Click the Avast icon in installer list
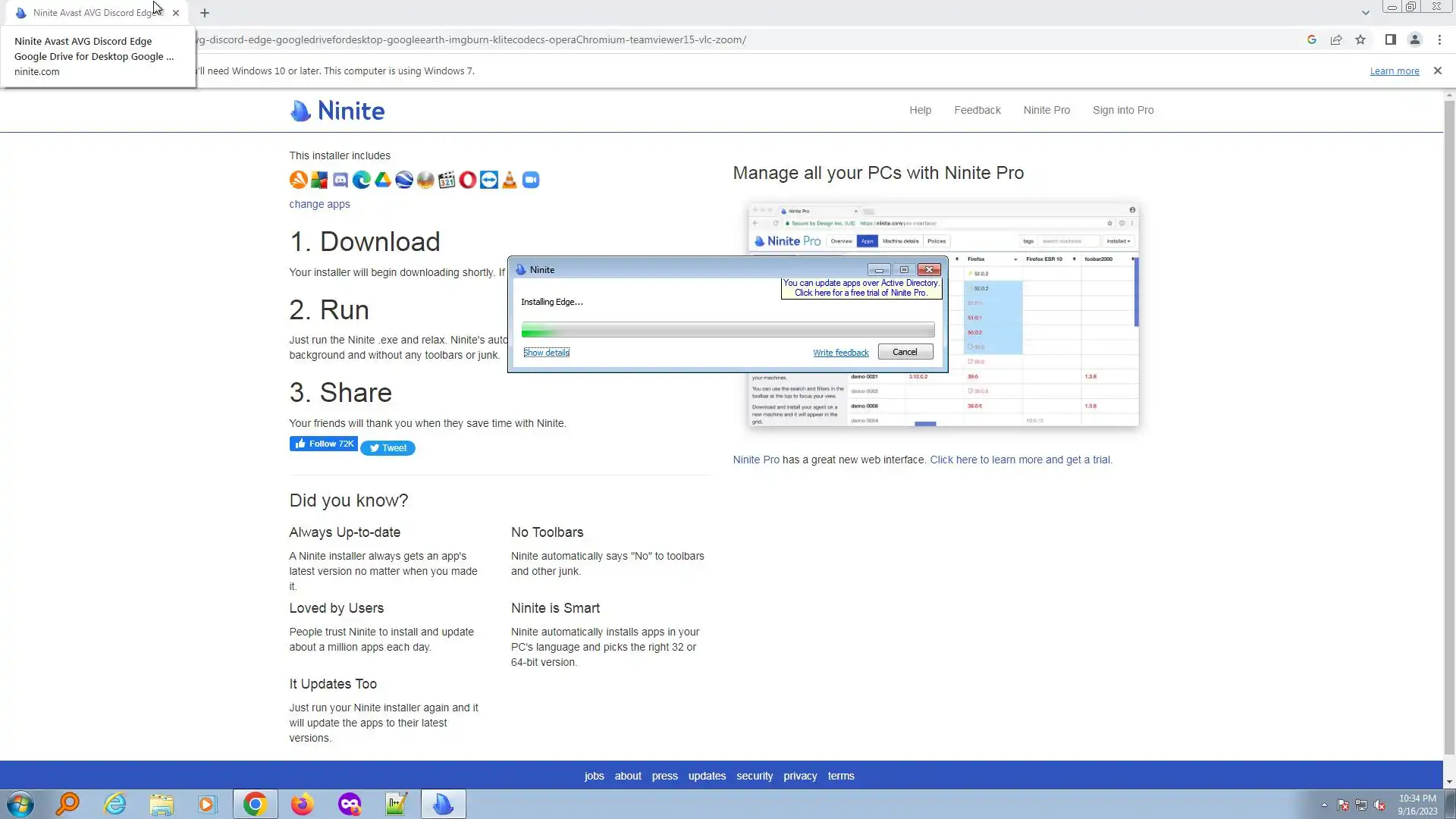Viewport: 1456px width, 819px height. (298, 180)
